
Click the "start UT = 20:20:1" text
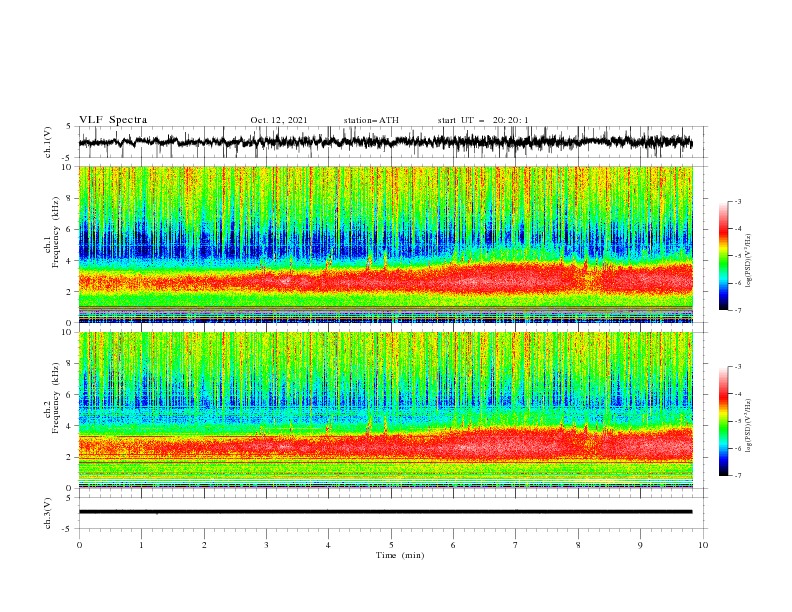coord(483,120)
